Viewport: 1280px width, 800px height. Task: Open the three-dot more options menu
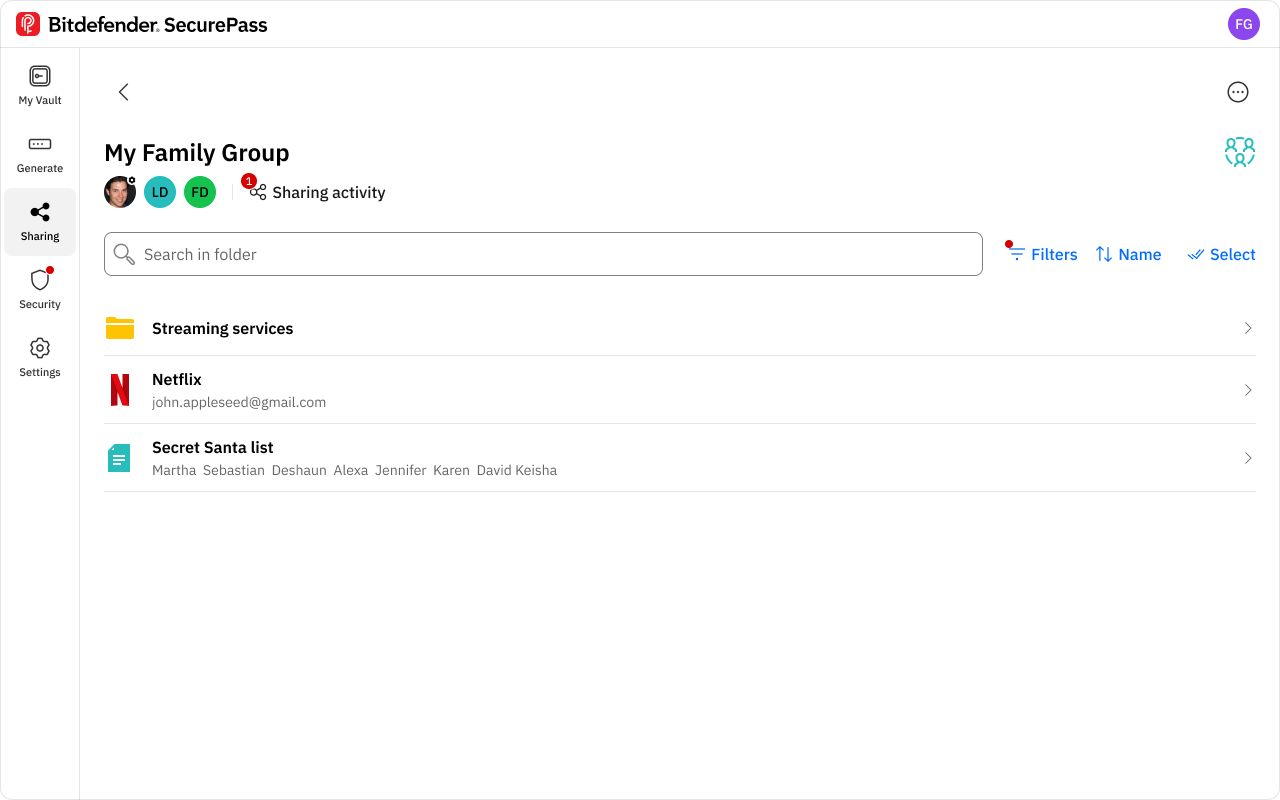pyautogui.click(x=1238, y=92)
